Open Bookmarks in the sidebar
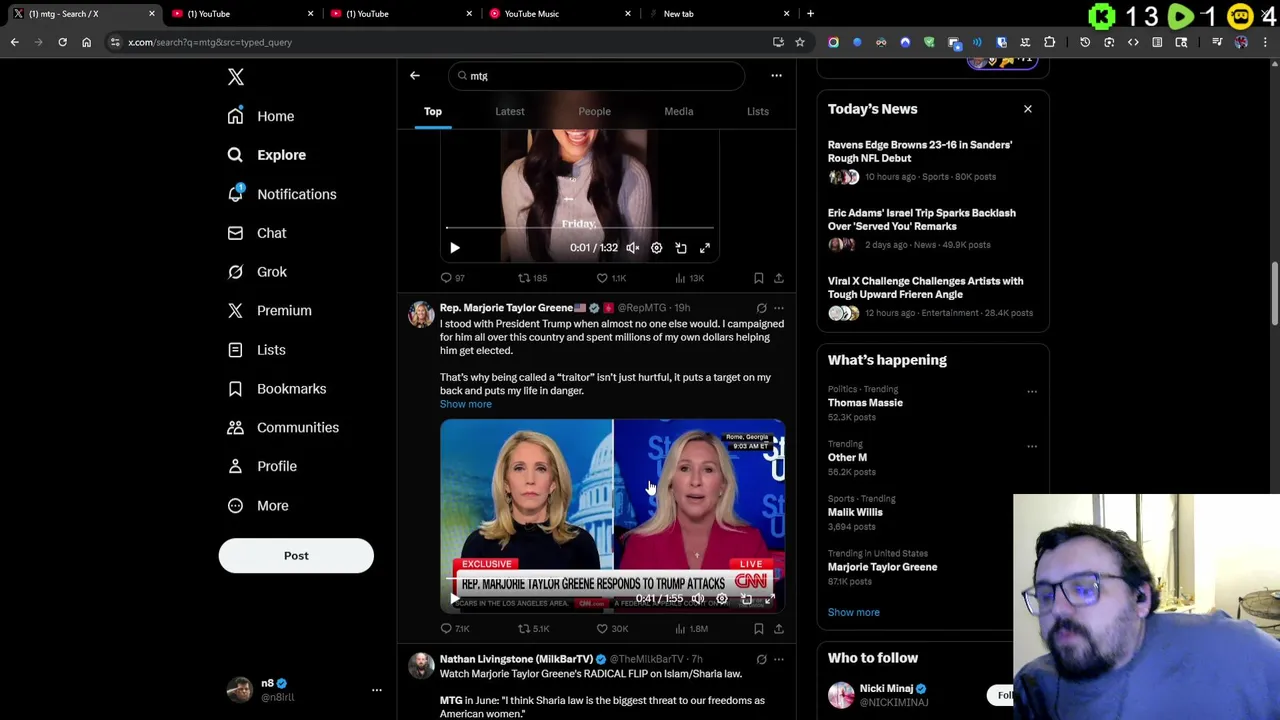 (x=275, y=389)
